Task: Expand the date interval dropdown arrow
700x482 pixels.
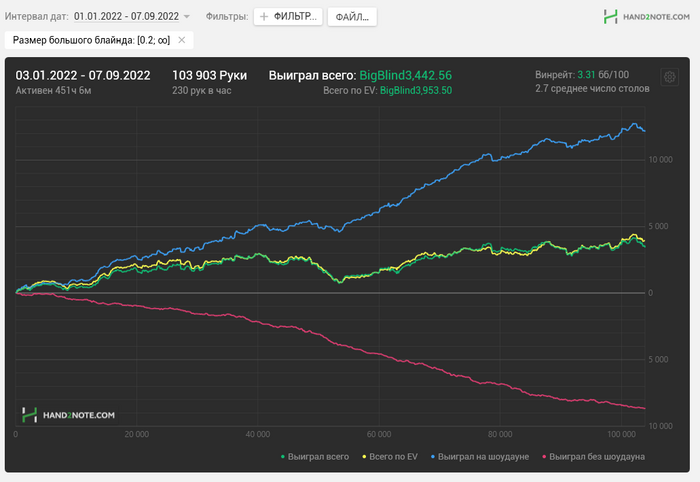Action: pos(187,17)
